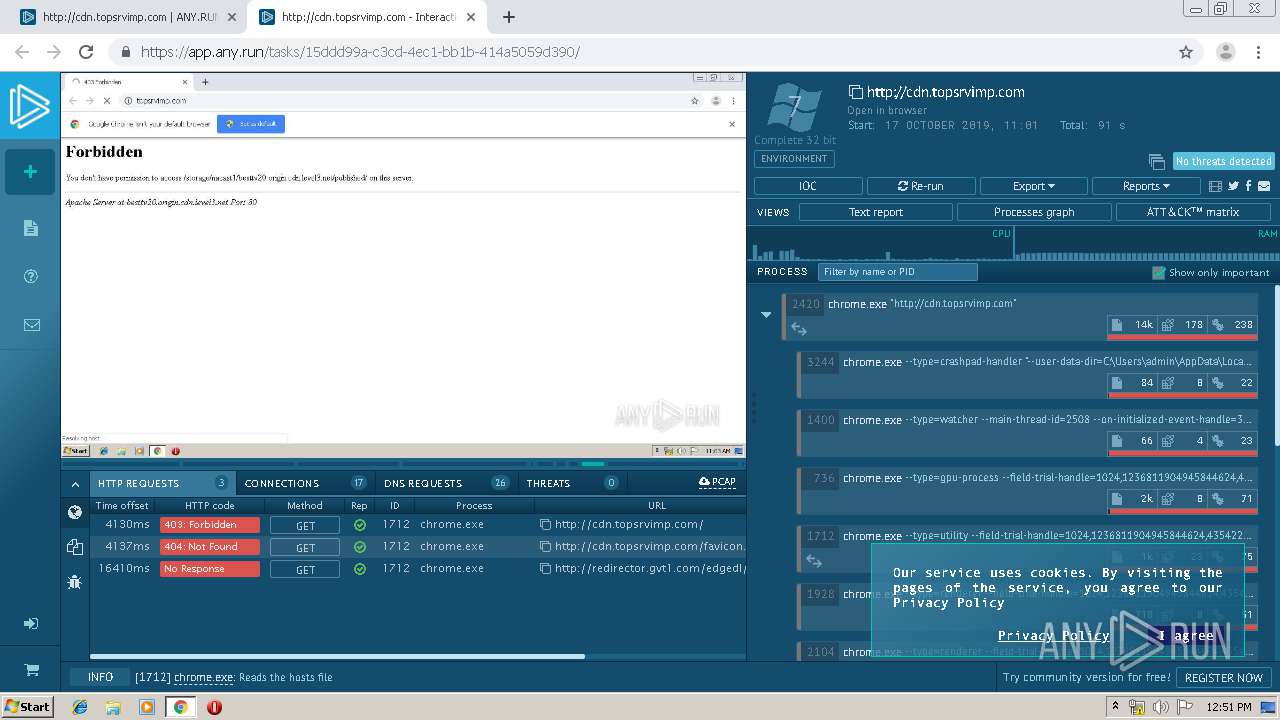
Task: Open the public tasks document icon
Action: click(30, 228)
